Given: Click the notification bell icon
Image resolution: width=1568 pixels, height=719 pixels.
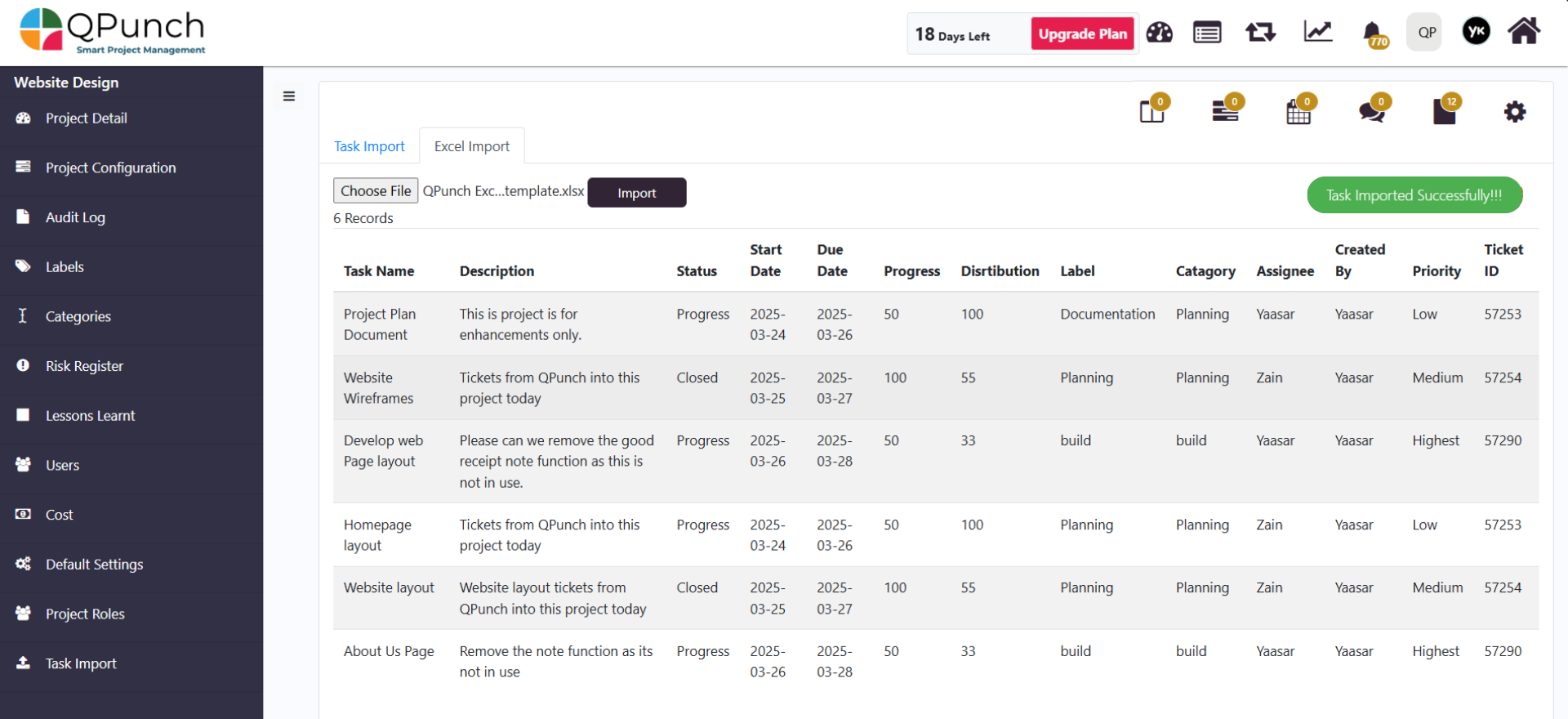Looking at the screenshot, I should [1373, 33].
